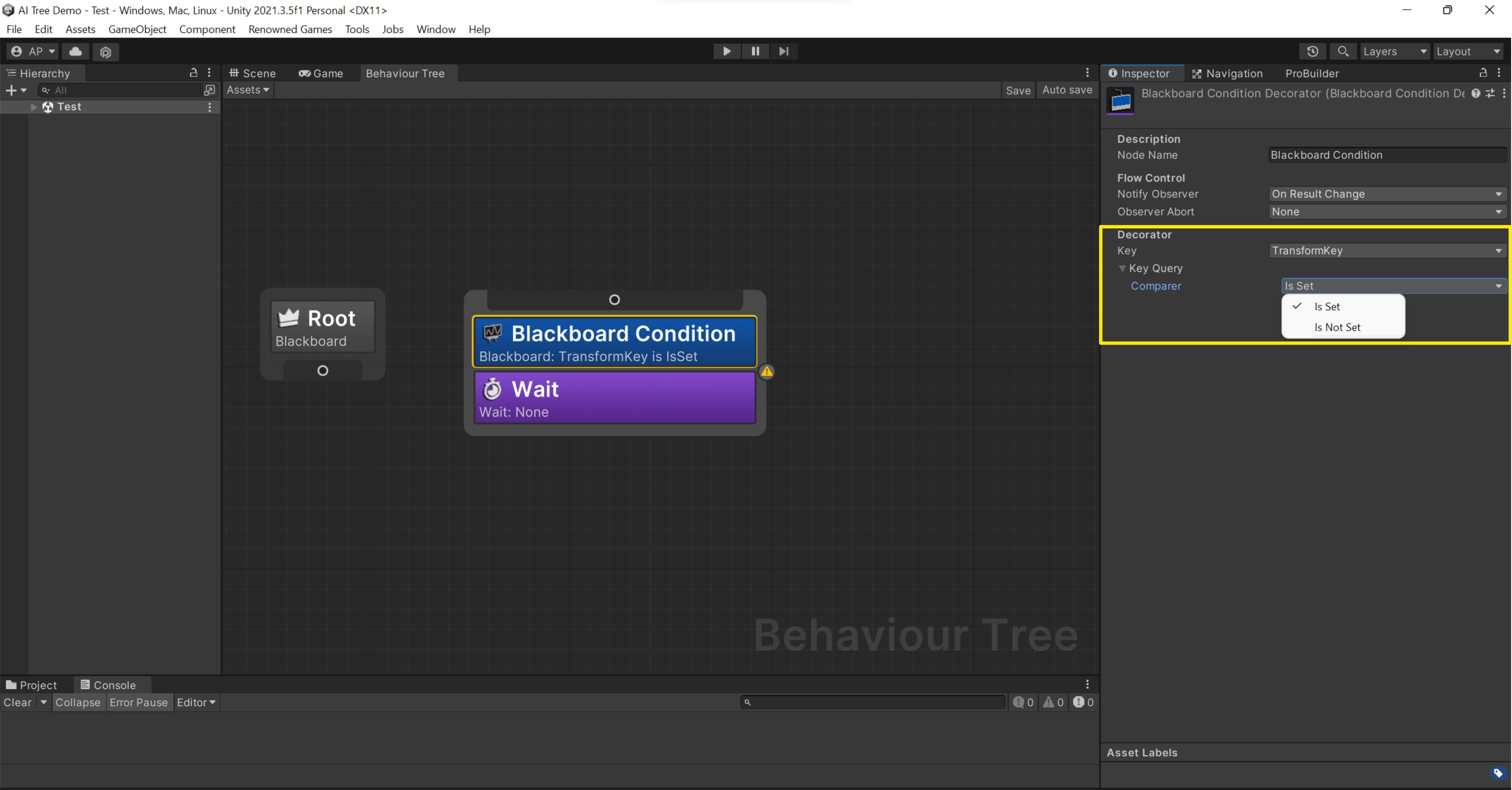Collapse the Key Query foldout

click(1122, 269)
